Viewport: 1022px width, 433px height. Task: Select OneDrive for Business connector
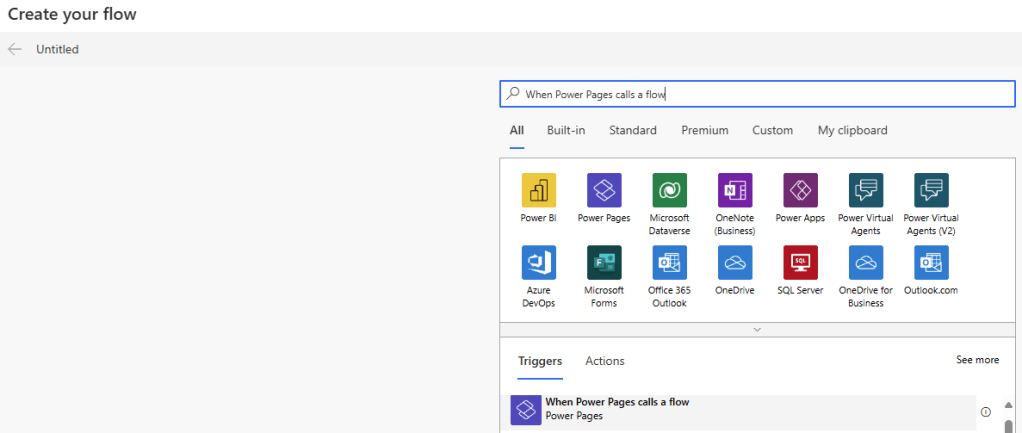(x=866, y=262)
